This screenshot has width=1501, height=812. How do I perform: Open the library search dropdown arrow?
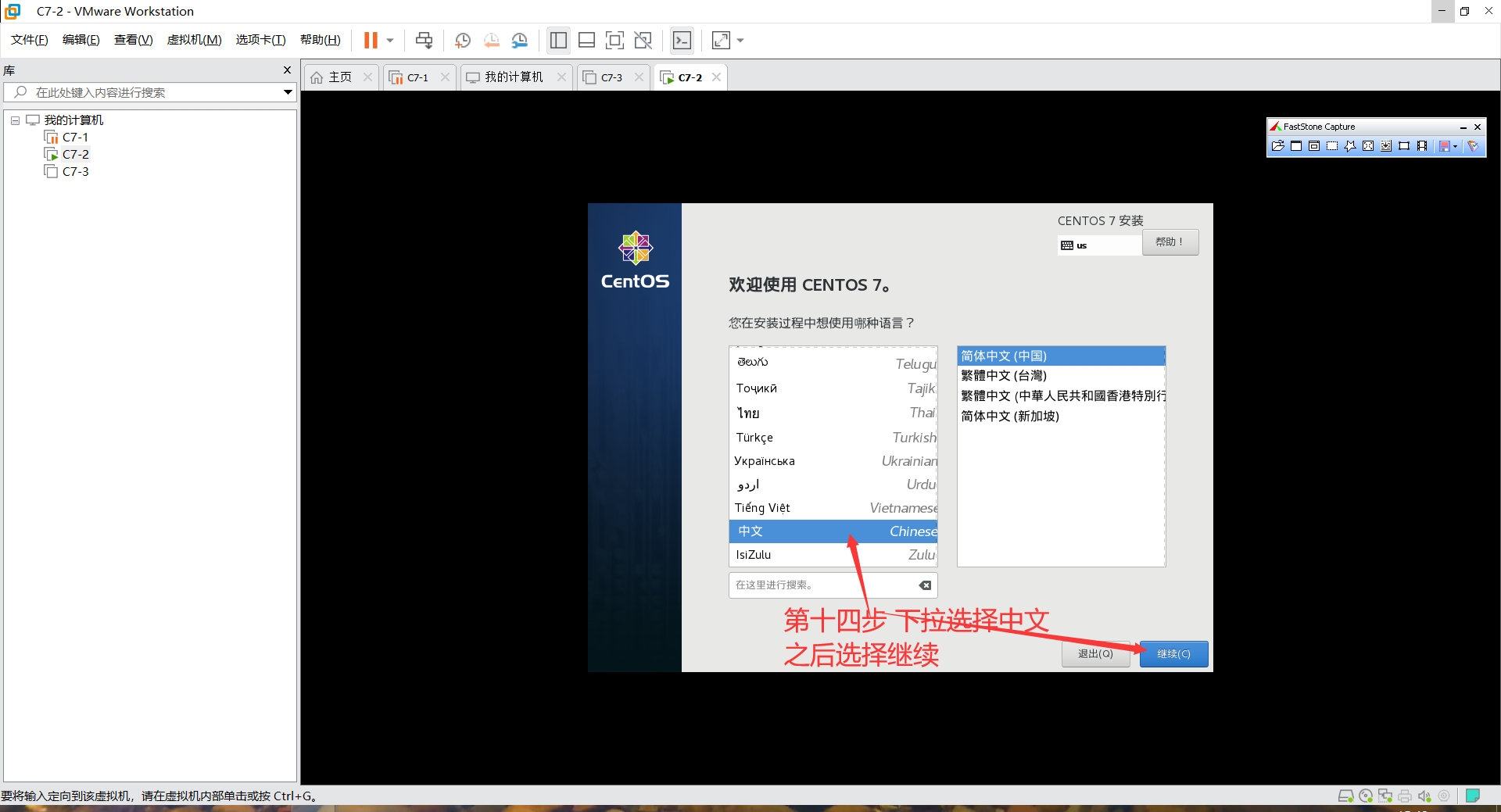point(288,92)
